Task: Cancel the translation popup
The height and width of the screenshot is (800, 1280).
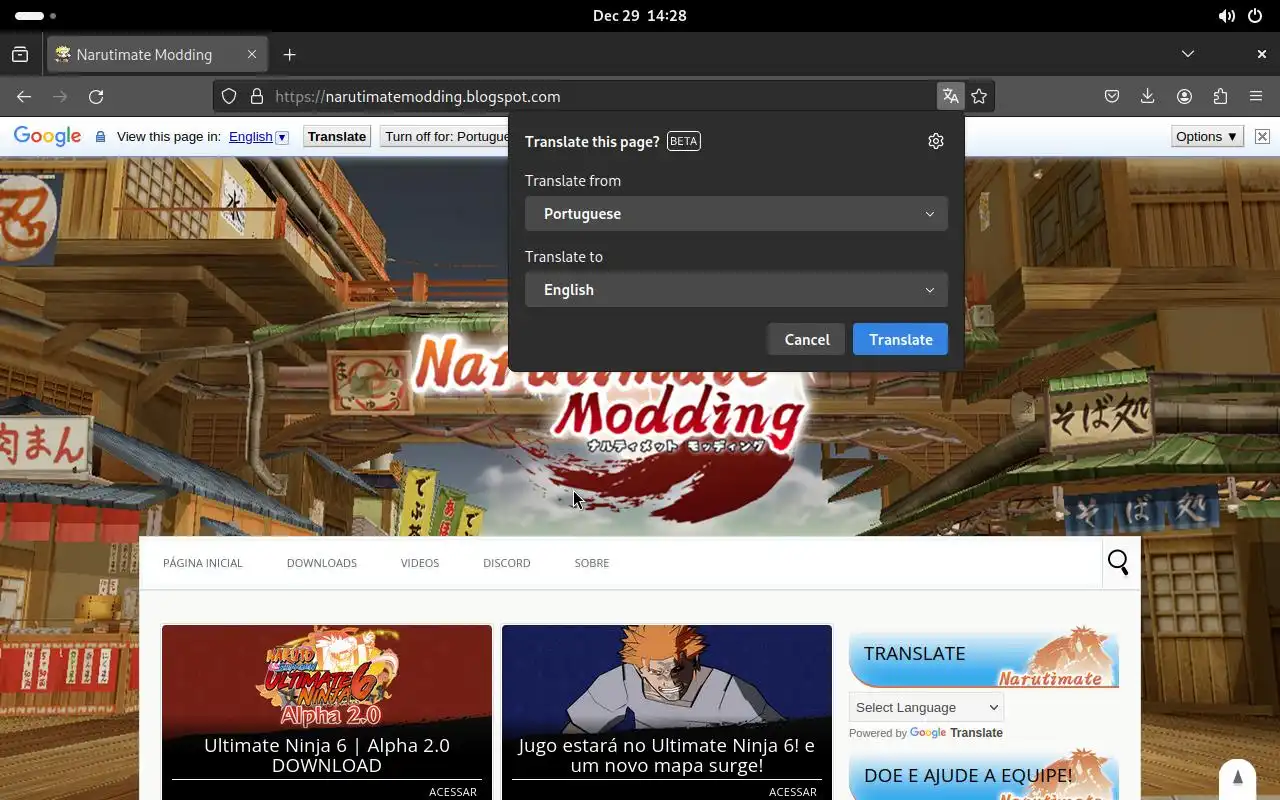Action: tap(807, 340)
